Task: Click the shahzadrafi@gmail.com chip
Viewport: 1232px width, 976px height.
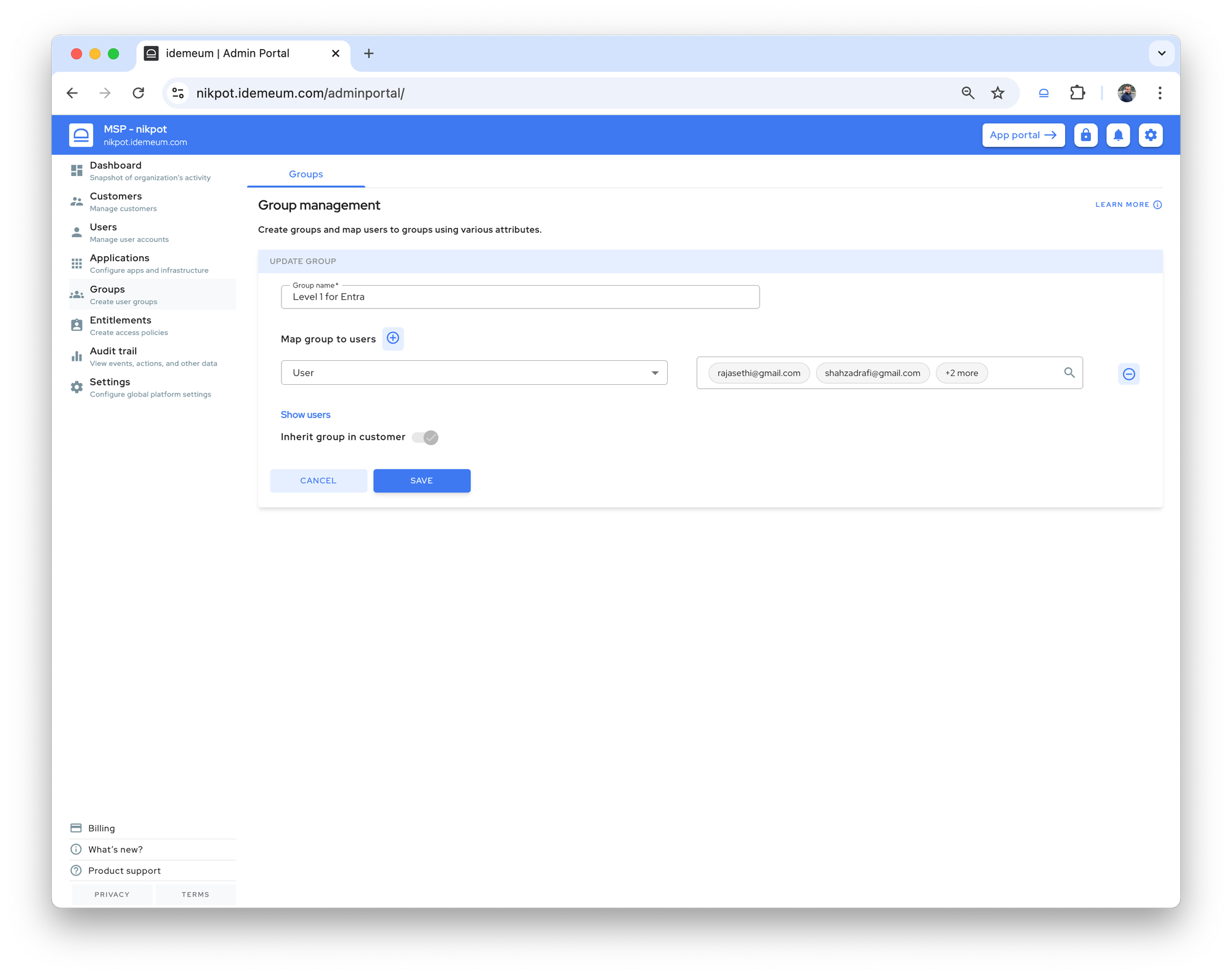Action: pos(872,373)
